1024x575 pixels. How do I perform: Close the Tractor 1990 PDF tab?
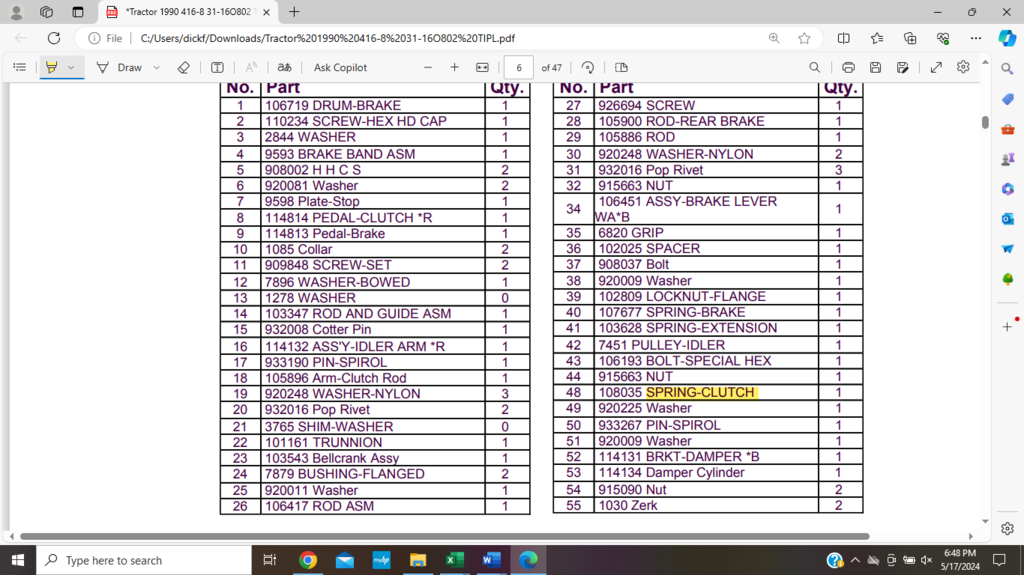coord(266,12)
